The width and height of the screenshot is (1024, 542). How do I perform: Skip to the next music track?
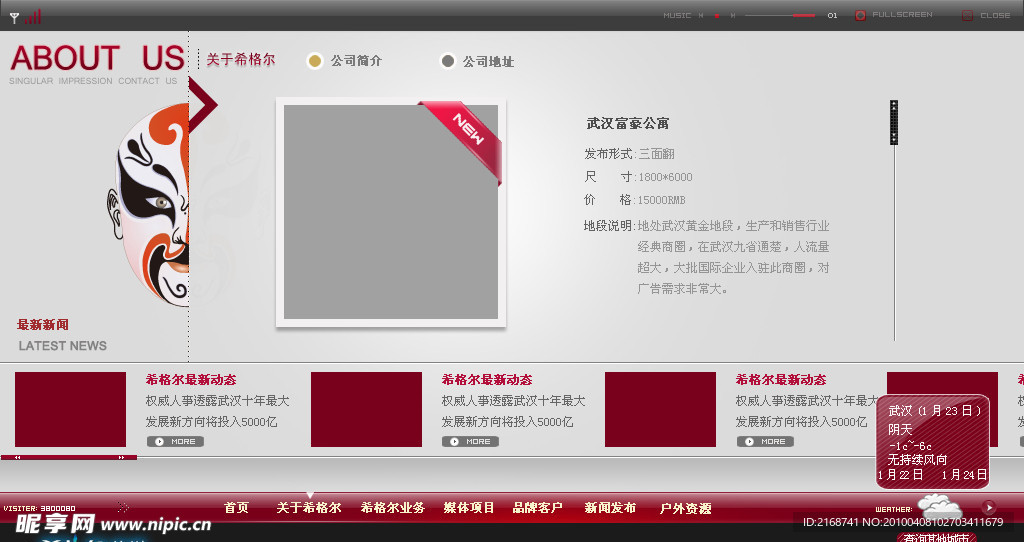point(733,15)
